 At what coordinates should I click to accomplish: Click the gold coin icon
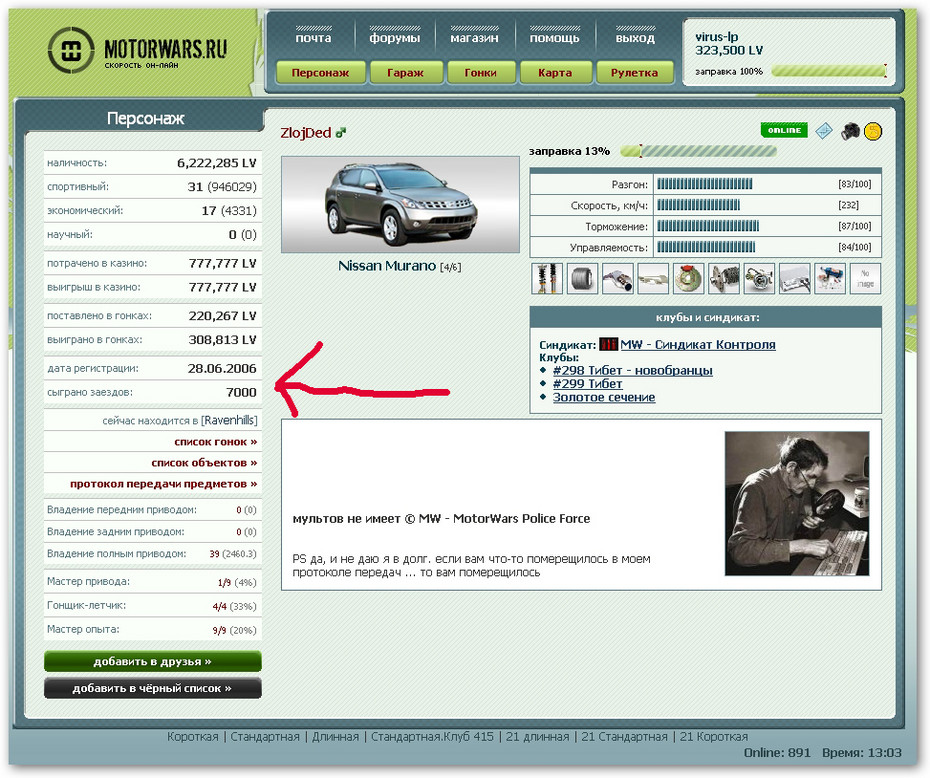click(x=872, y=131)
